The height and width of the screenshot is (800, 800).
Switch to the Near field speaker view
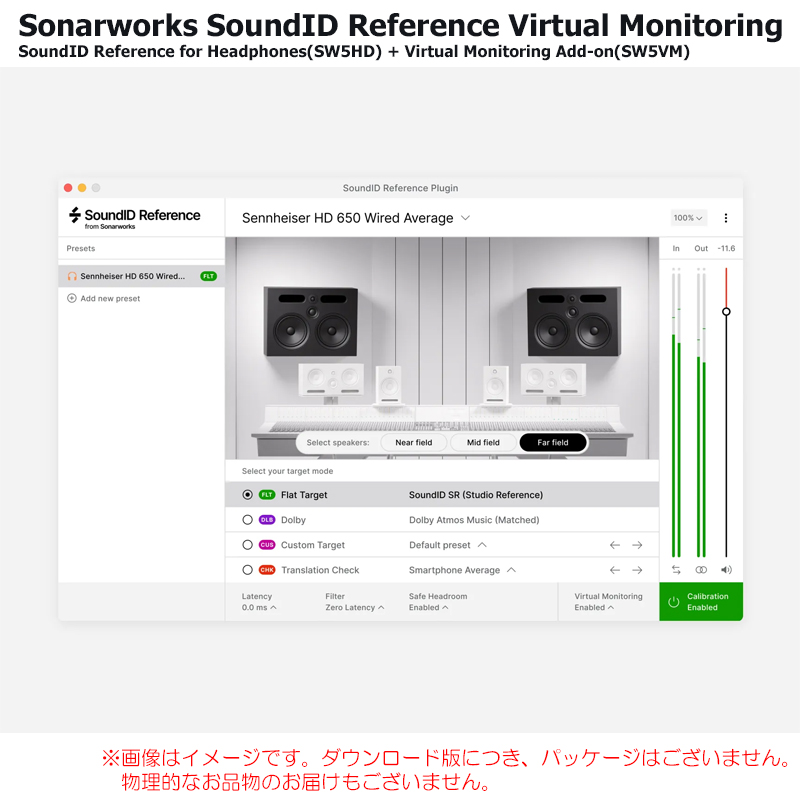[x=413, y=442]
